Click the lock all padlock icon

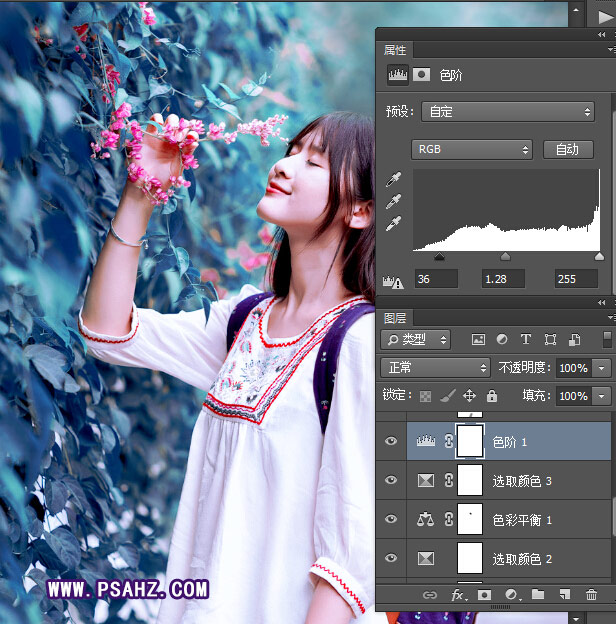492,396
